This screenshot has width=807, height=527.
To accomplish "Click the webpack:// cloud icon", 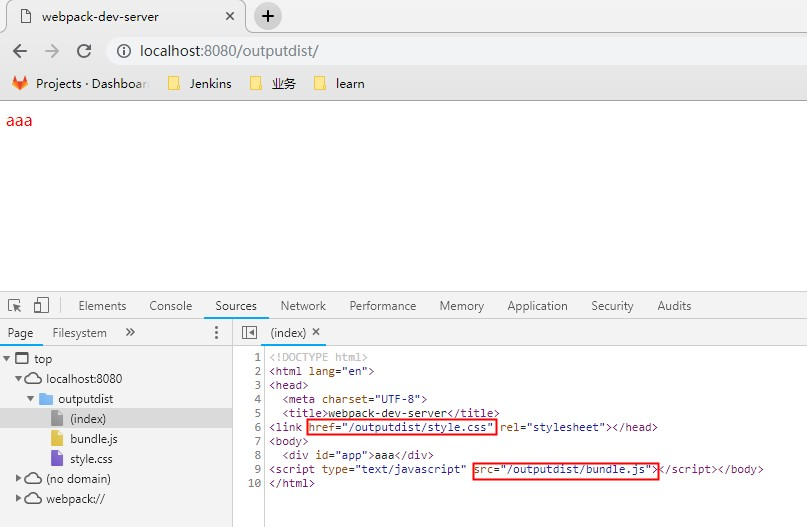I will point(33,499).
